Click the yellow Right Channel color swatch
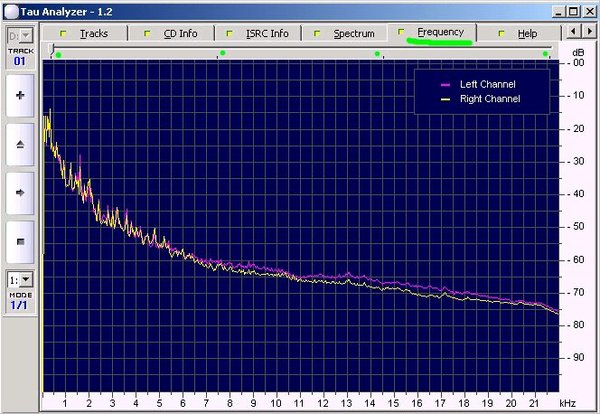 [x=445, y=99]
